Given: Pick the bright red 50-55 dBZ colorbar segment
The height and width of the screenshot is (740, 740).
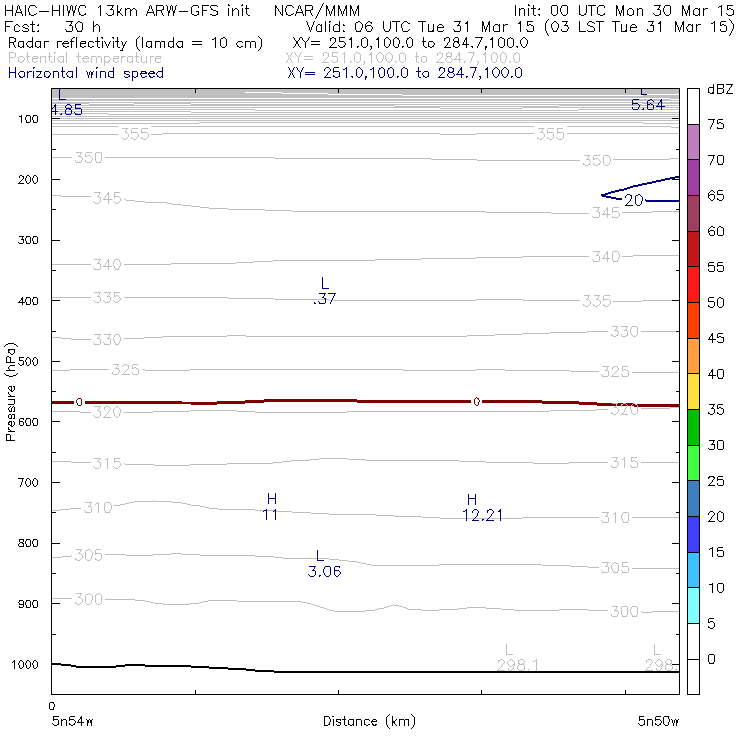Looking at the screenshot, I should coord(693,285).
